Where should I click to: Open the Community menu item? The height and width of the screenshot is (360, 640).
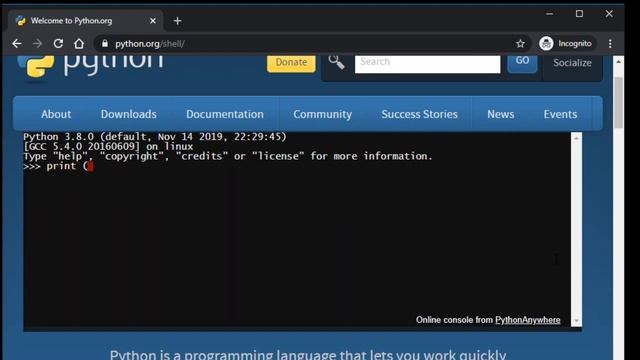(322, 114)
